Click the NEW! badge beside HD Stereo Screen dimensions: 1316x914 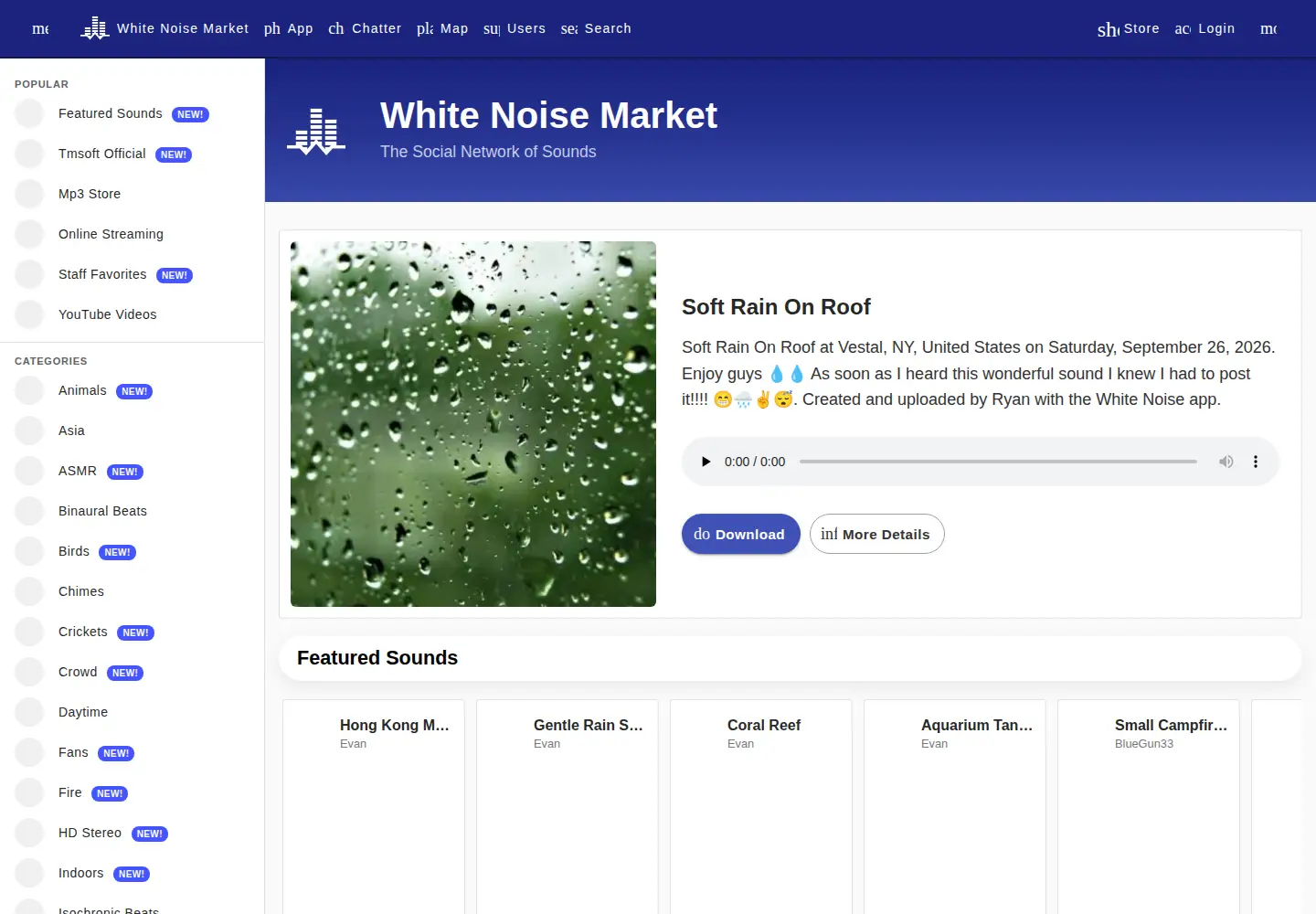pyautogui.click(x=149, y=834)
